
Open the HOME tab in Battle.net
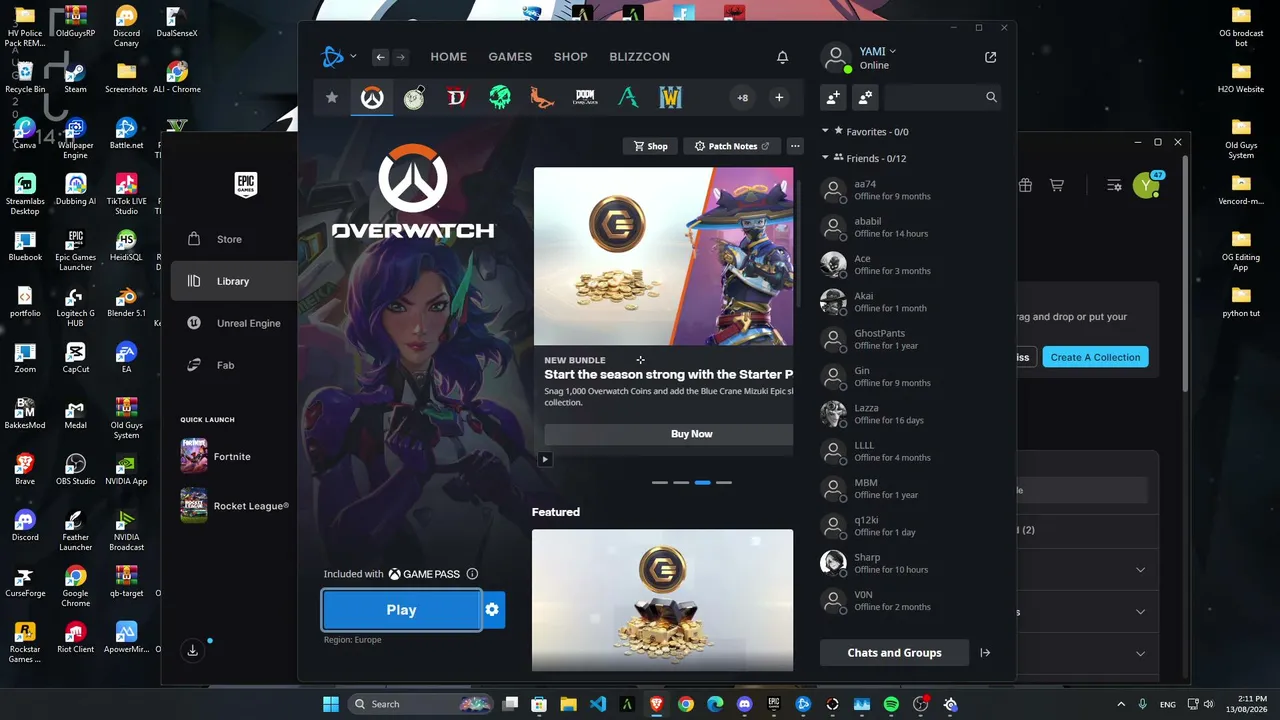pyautogui.click(x=448, y=57)
